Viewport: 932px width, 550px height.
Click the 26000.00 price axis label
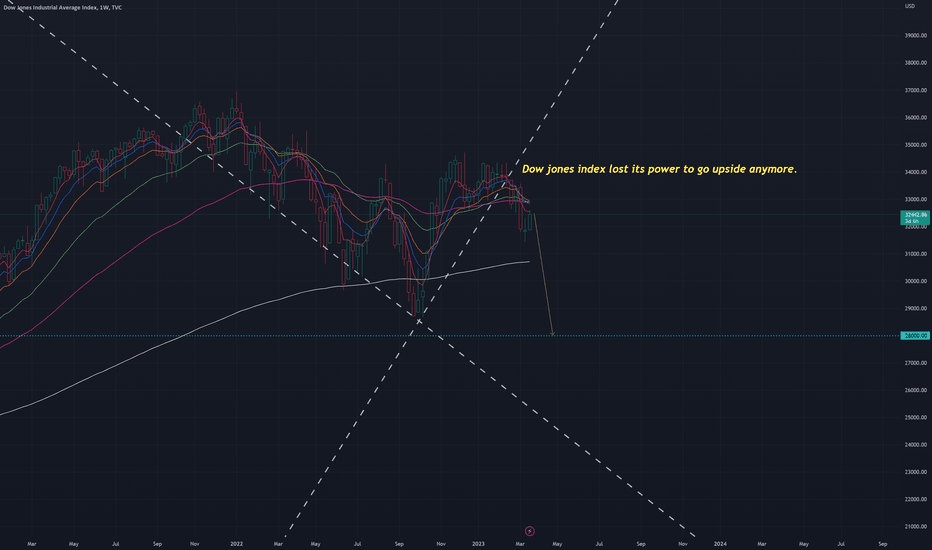coord(915,390)
